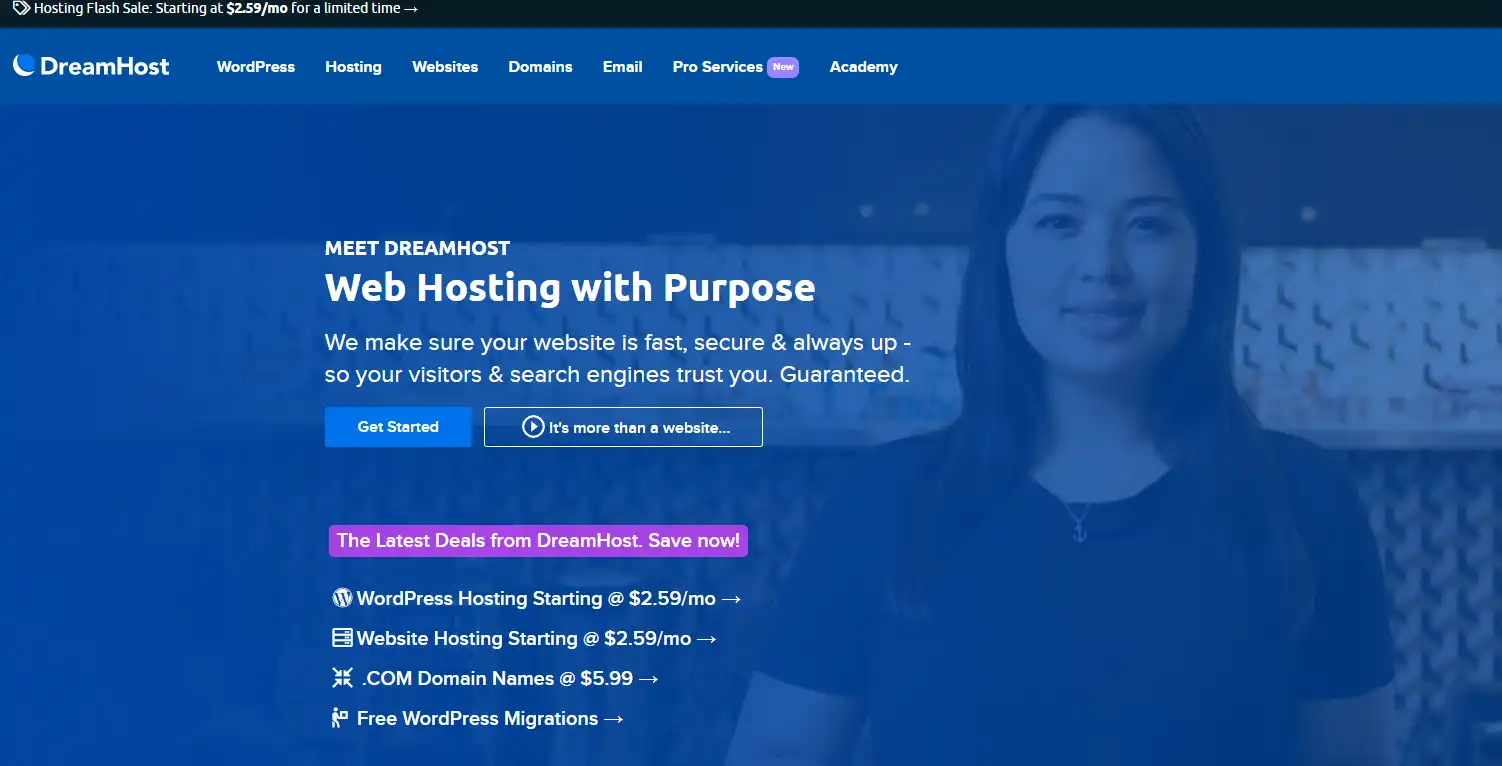Open the Hosting Flash Sale banner link

click(216, 8)
